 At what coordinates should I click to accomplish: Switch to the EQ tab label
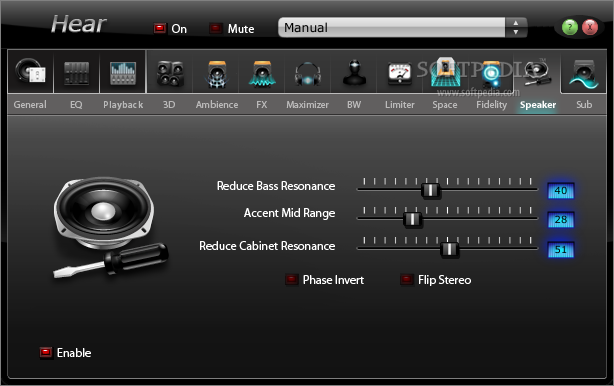click(76, 105)
